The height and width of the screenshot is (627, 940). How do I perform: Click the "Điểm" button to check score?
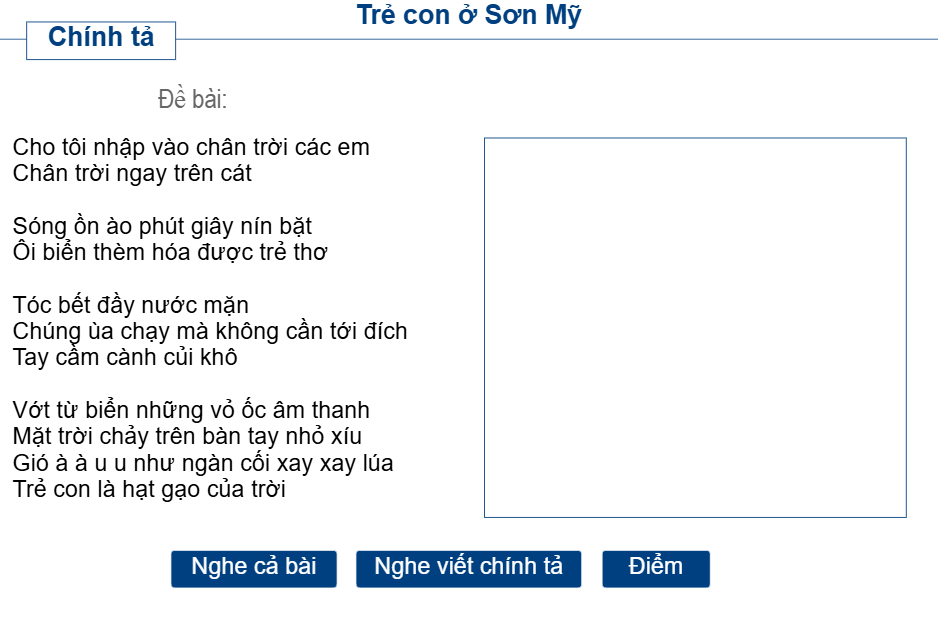click(656, 567)
